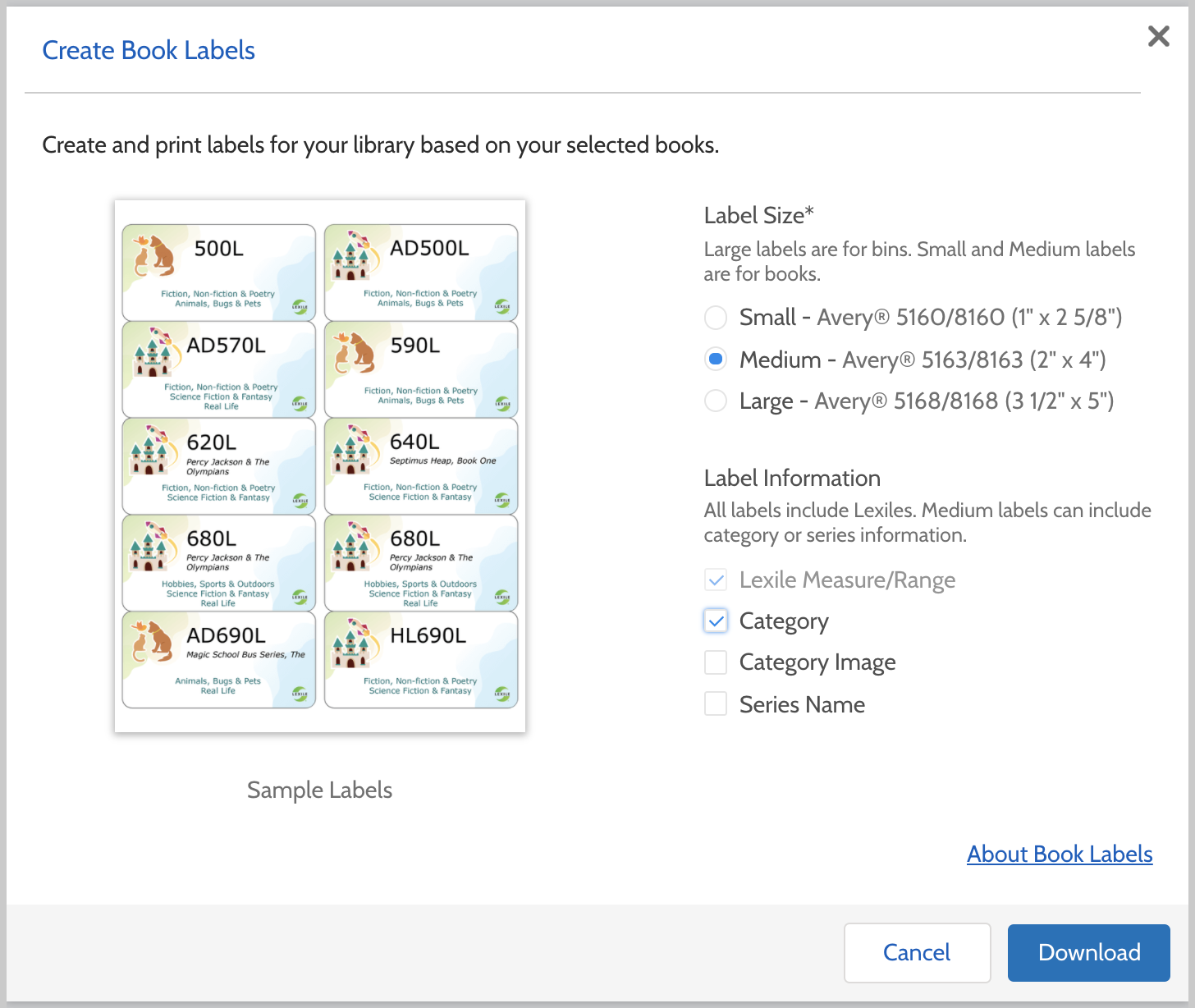Click the Download button
This screenshot has height=1008, width=1195.
pos(1088,952)
